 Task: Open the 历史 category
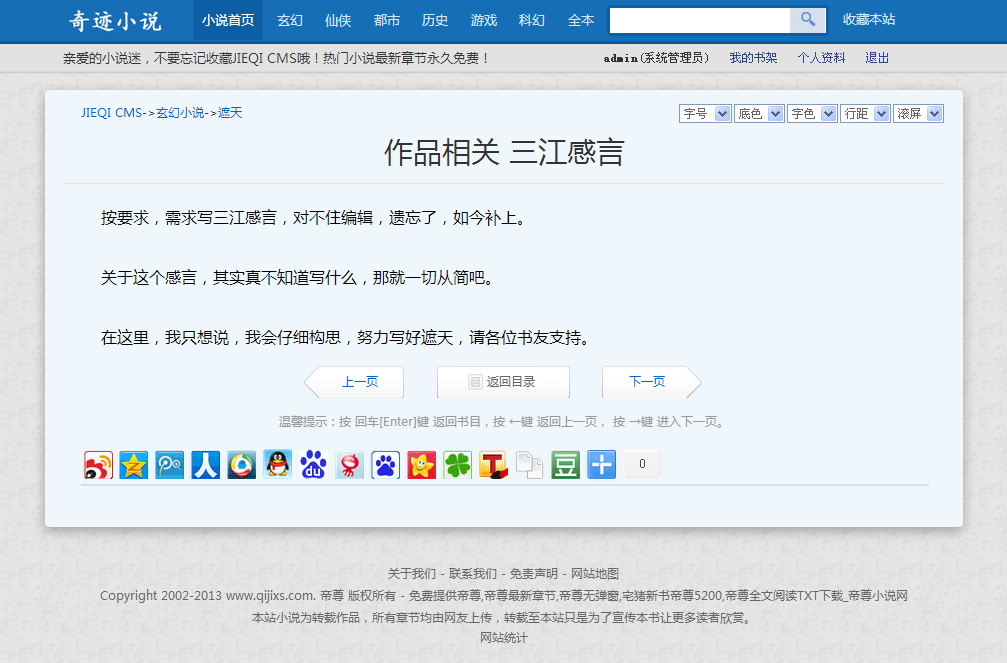click(435, 21)
